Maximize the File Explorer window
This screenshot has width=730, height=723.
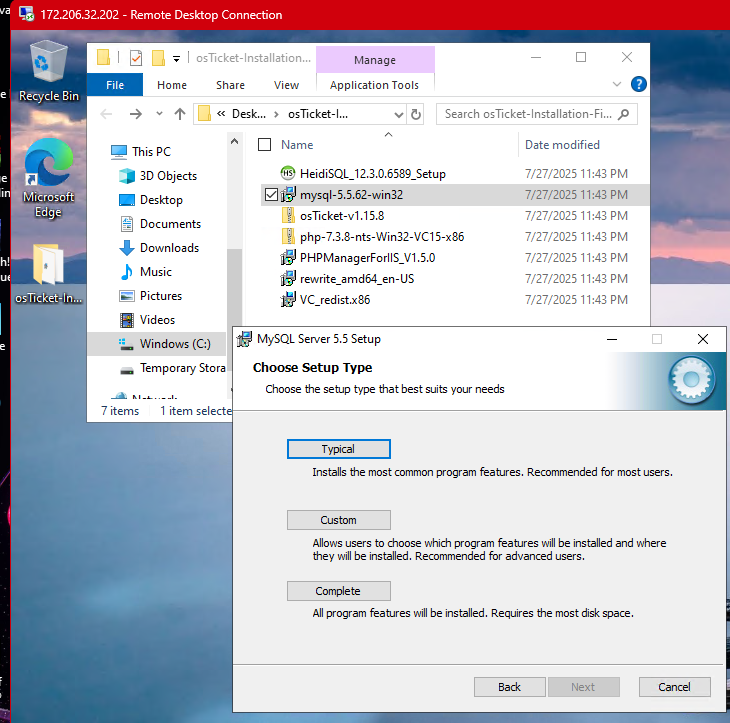click(x=581, y=57)
